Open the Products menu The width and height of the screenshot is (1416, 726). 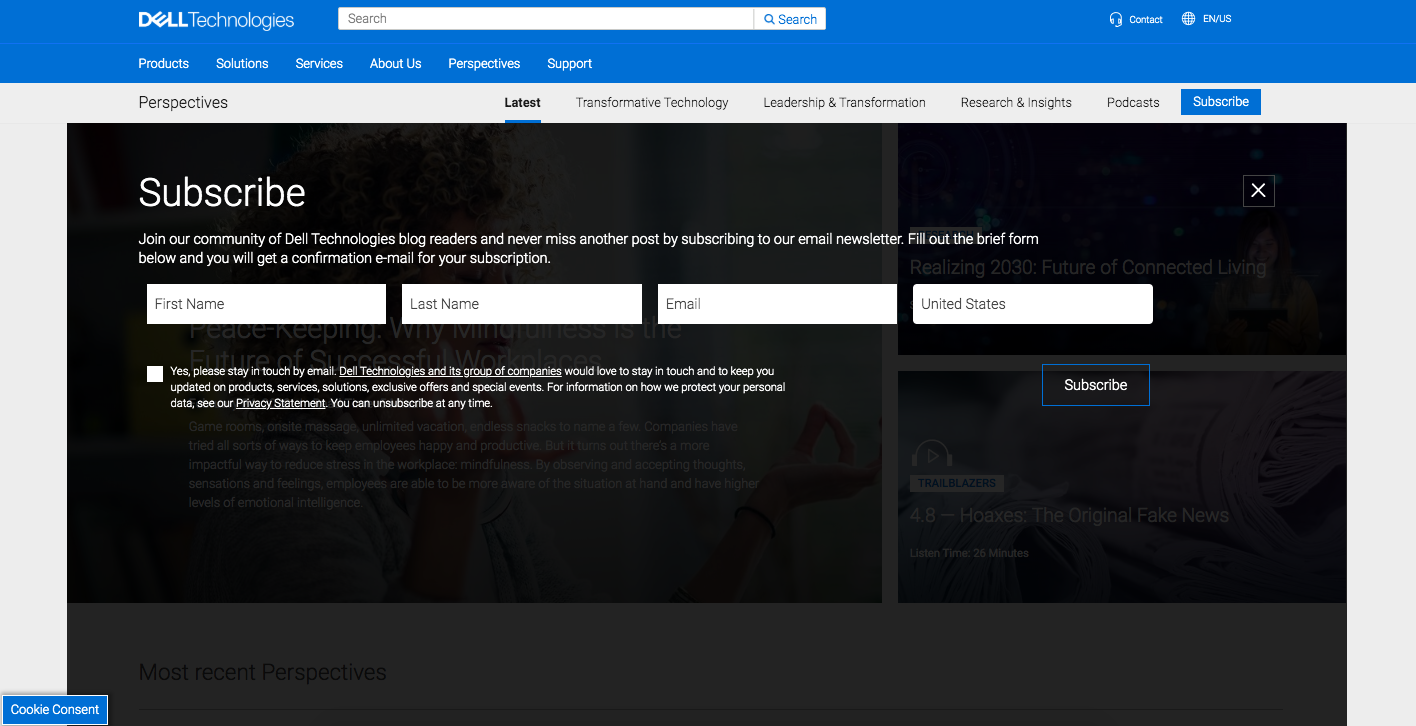(x=163, y=63)
